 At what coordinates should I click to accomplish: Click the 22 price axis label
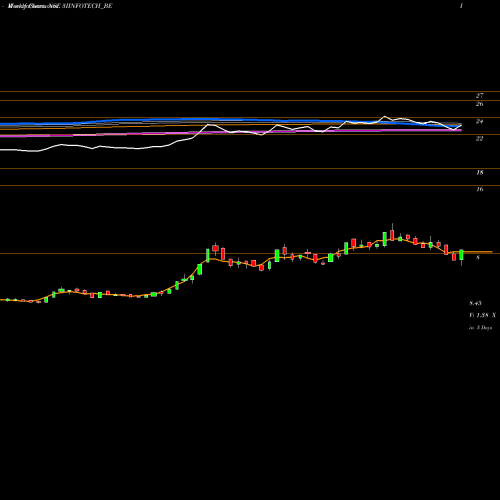(x=479, y=138)
